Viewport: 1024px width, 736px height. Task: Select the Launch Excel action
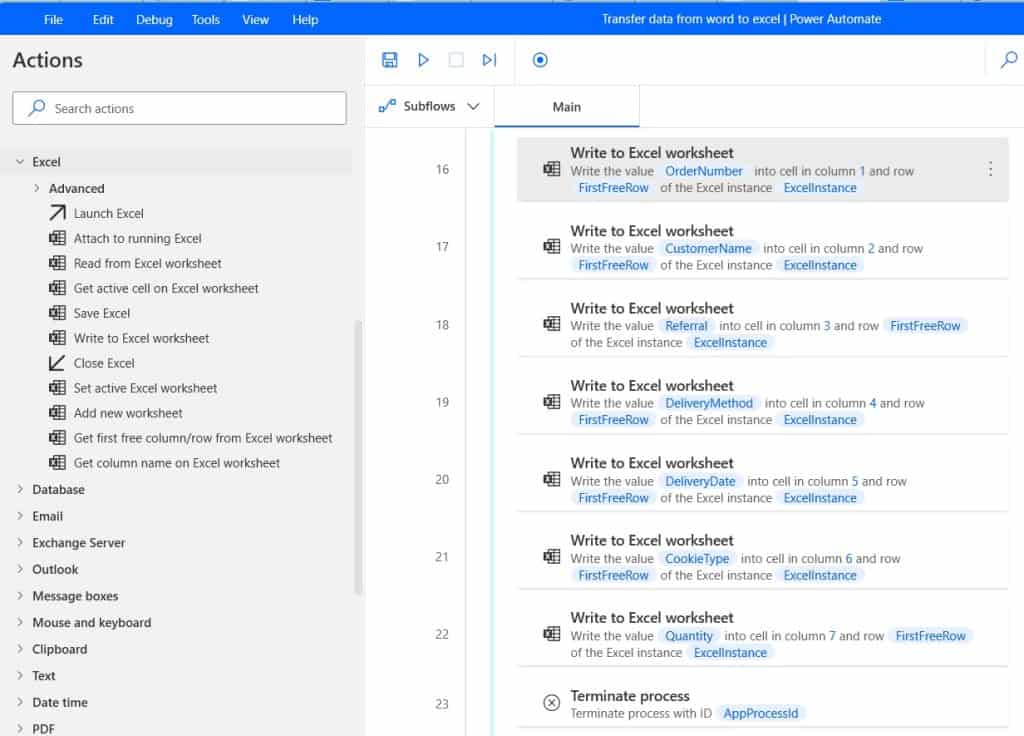108,214
